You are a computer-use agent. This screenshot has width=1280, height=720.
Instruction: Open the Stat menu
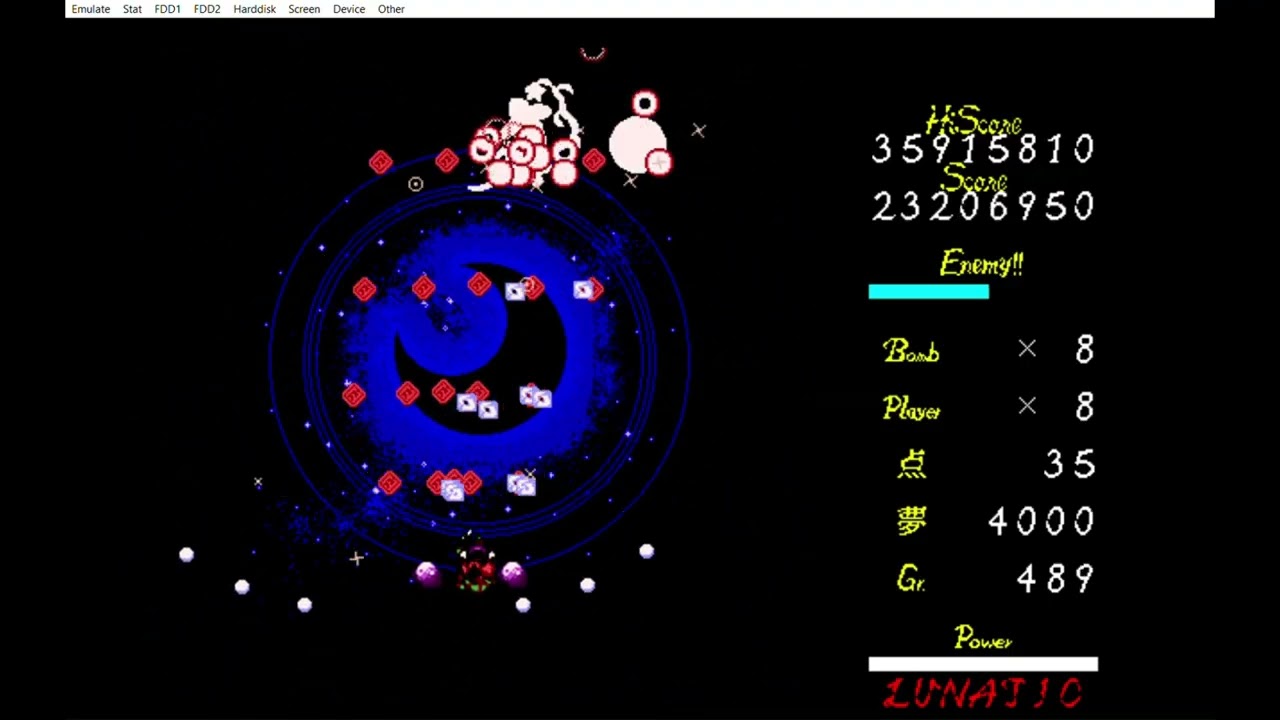click(x=132, y=9)
